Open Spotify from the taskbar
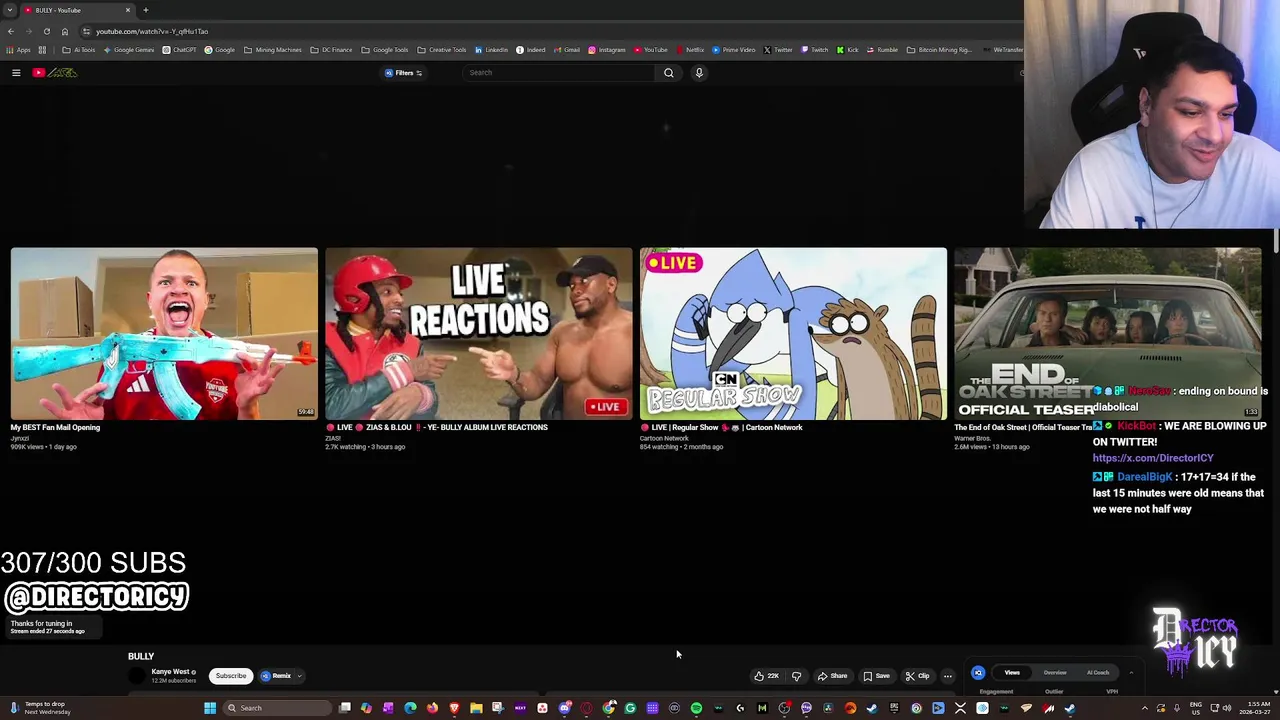 click(x=696, y=708)
